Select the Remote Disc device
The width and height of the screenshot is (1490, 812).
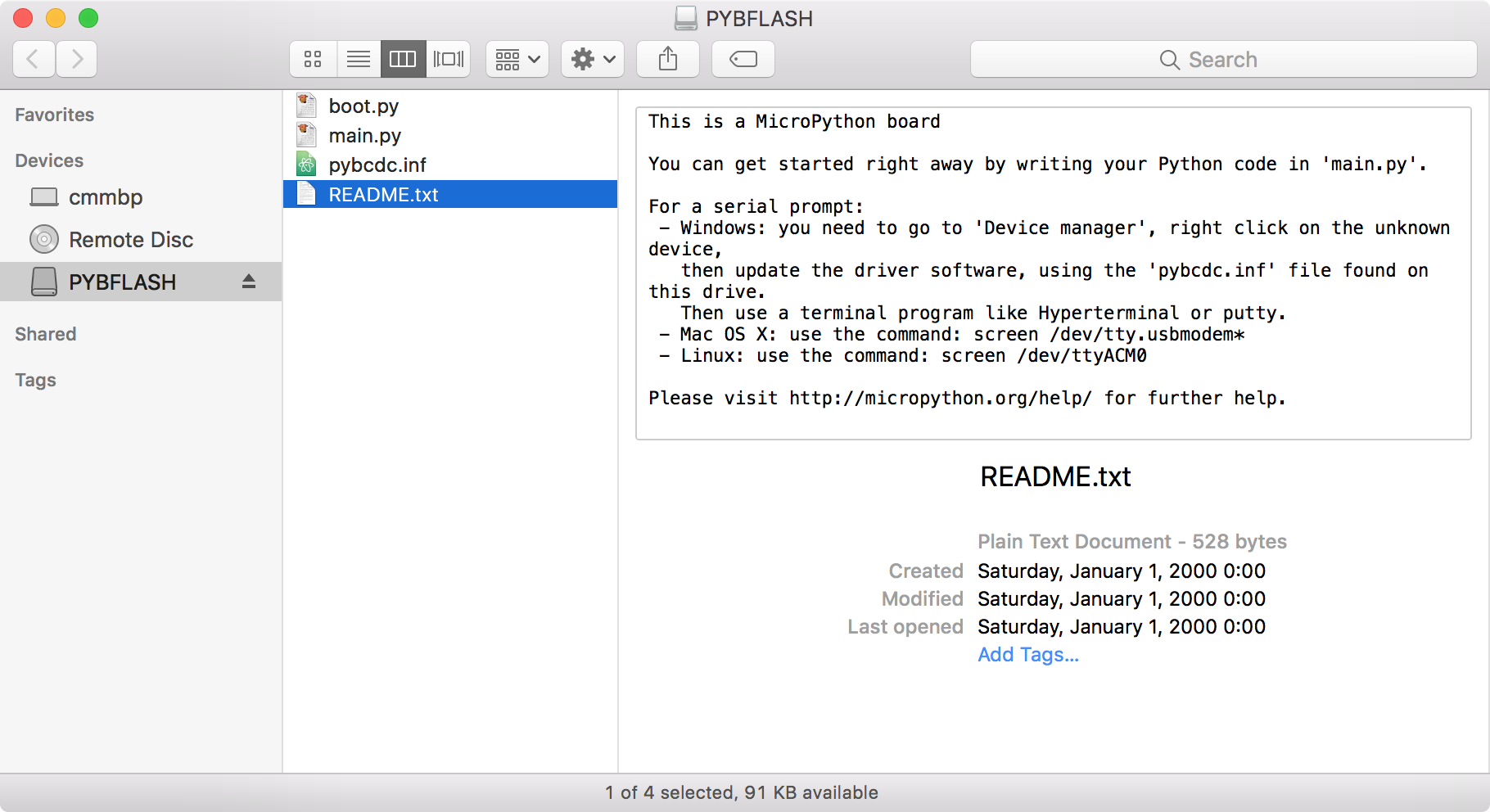pos(130,239)
